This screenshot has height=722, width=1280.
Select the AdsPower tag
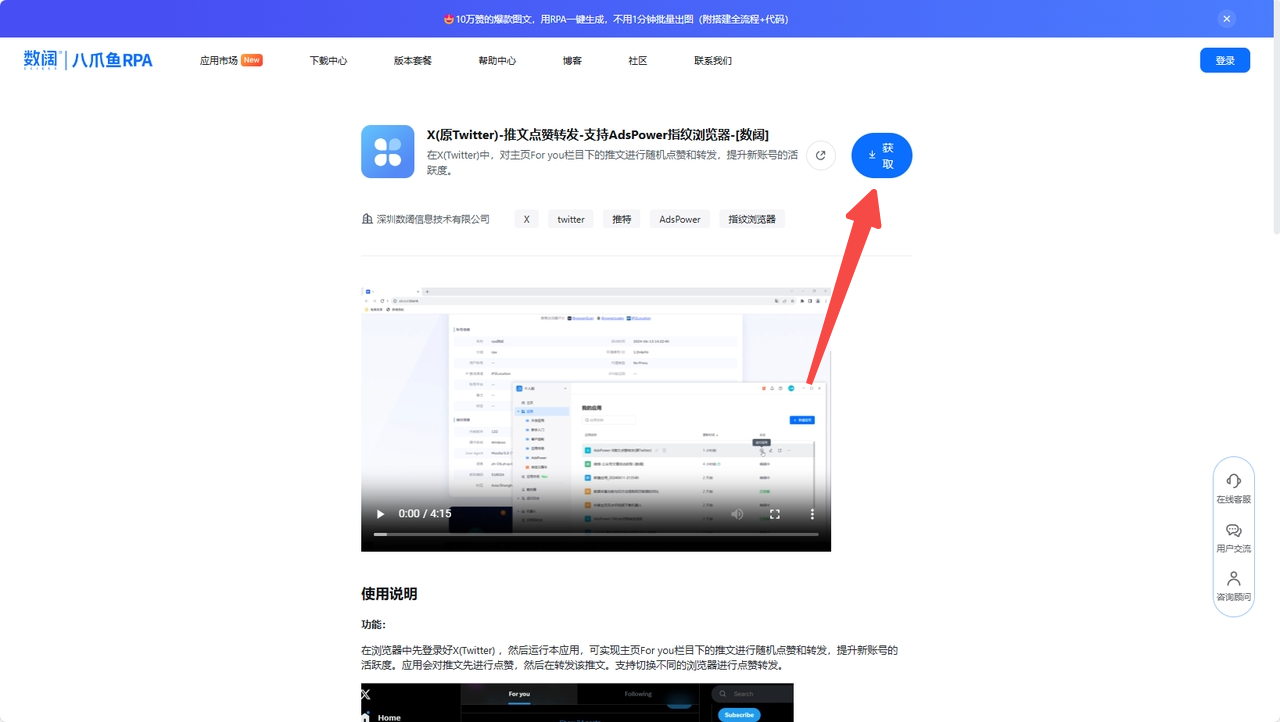[x=680, y=219]
